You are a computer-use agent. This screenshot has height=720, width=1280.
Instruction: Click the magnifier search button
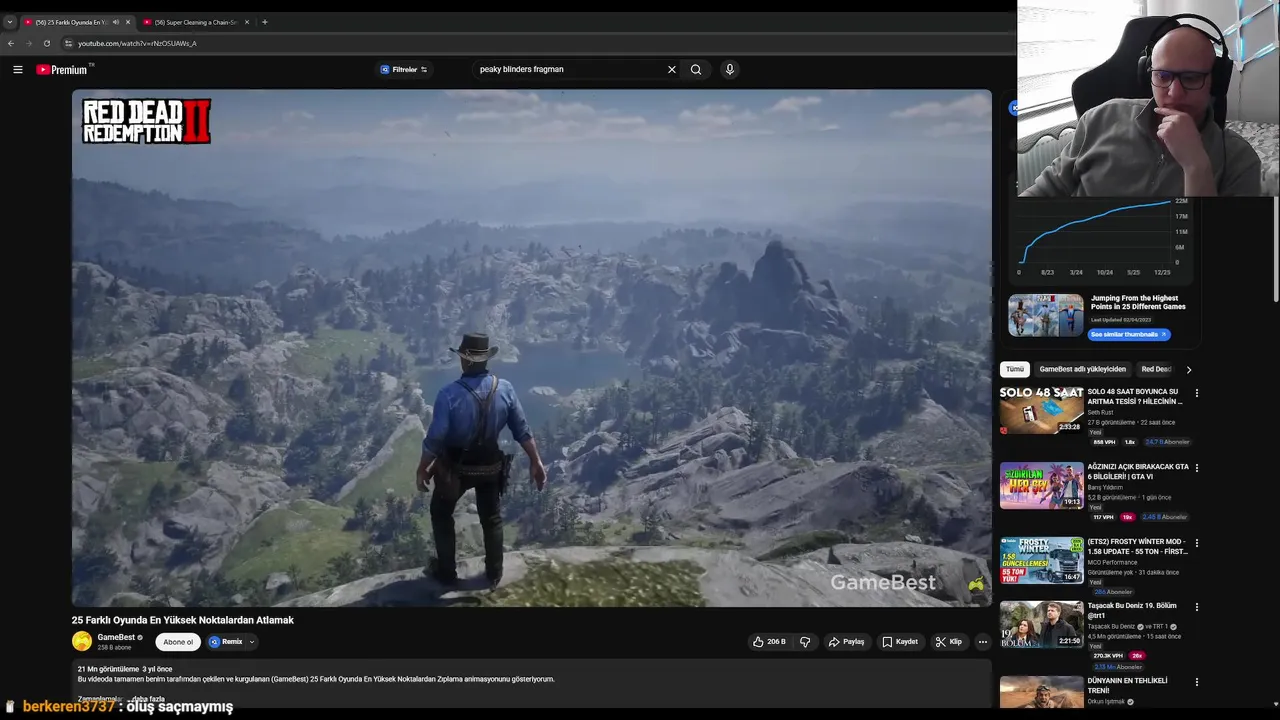tap(696, 69)
